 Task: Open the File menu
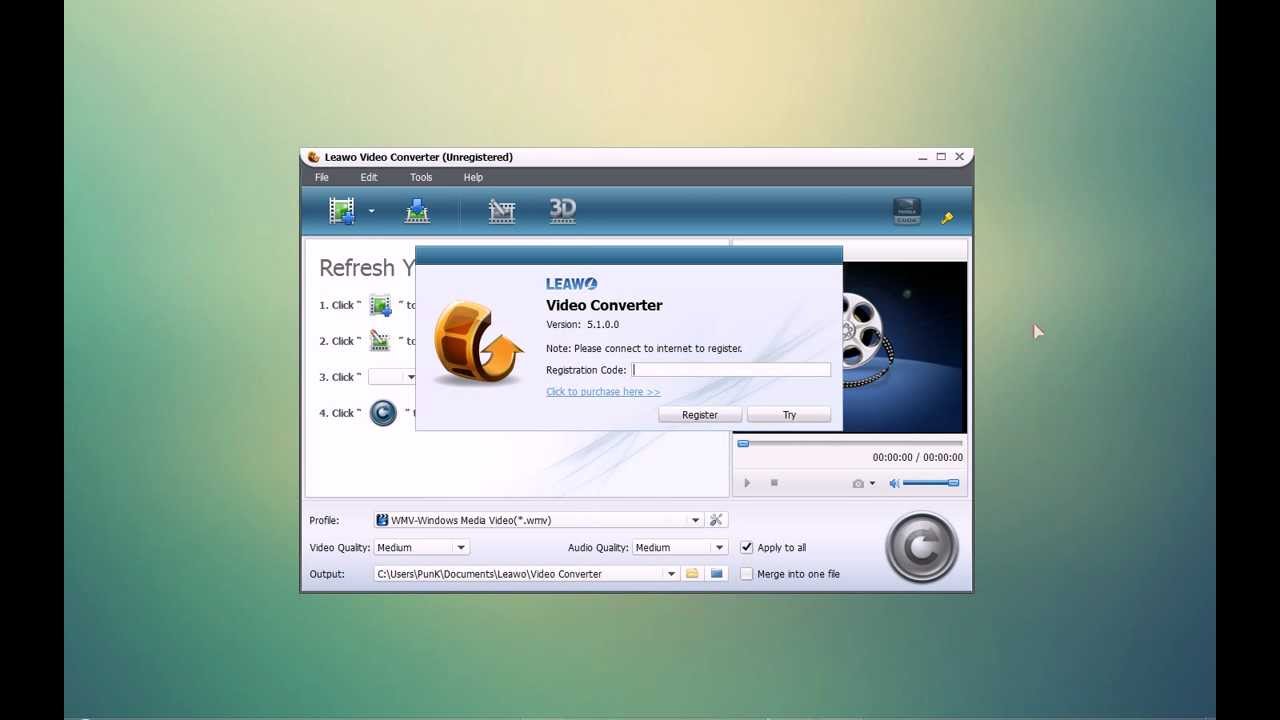tap(322, 177)
